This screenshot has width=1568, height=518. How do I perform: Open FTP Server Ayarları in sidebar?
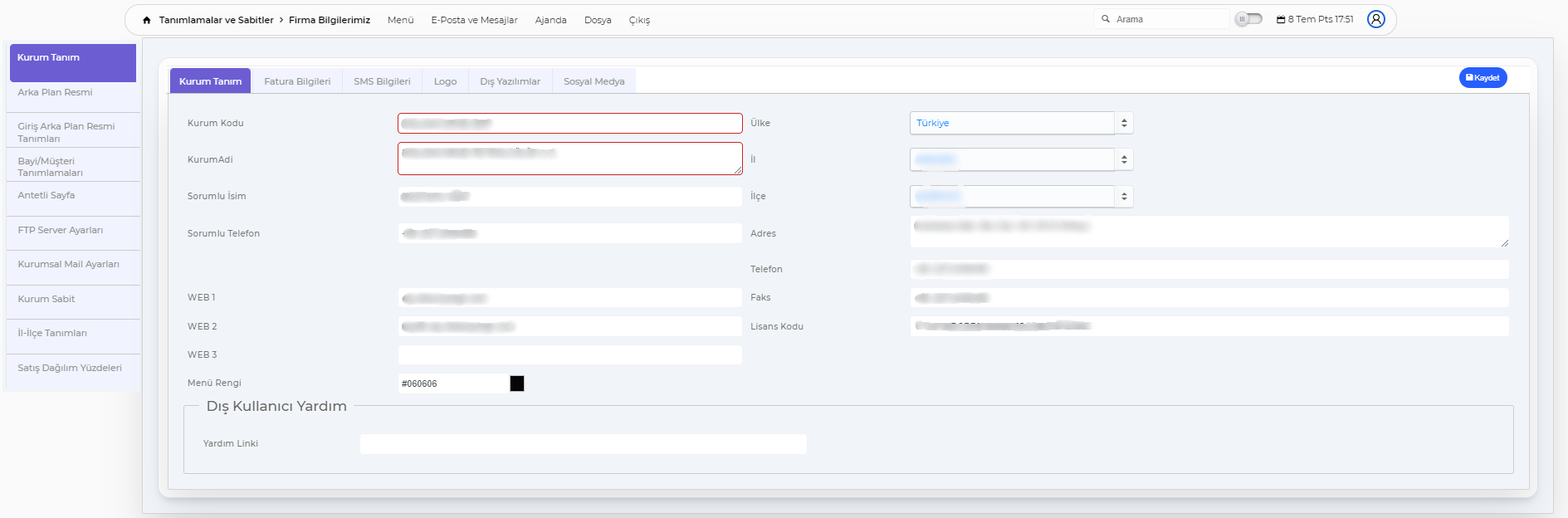click(x=61, y=230)
